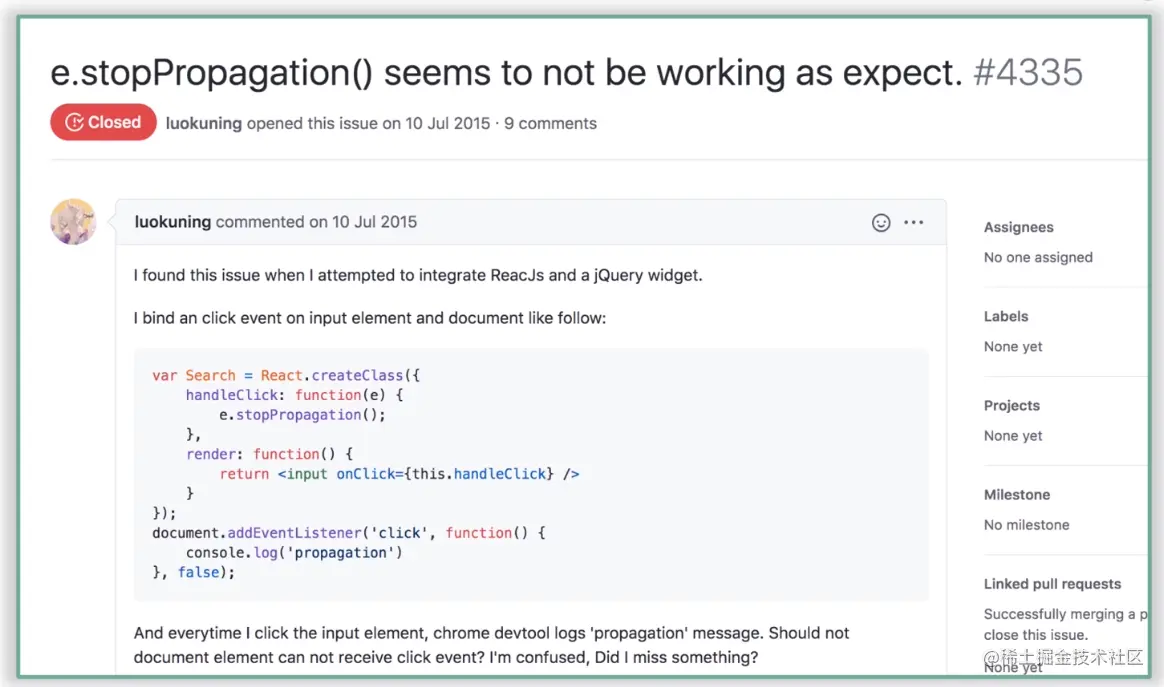Open the three-dot comment options menu
The image size is (1164, 687).
coord(913,223)
